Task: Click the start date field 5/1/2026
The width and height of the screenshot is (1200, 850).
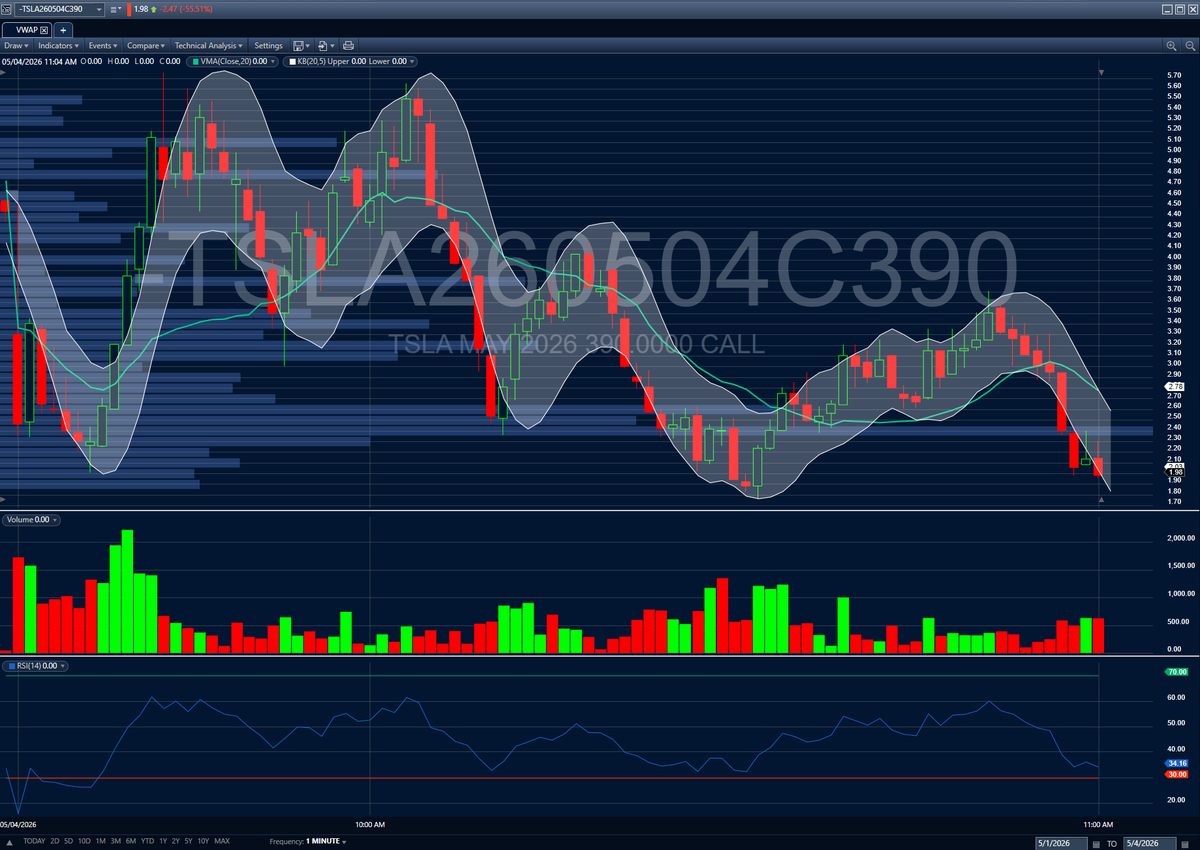Action: pyautogui.click(x=1063, y=842)
